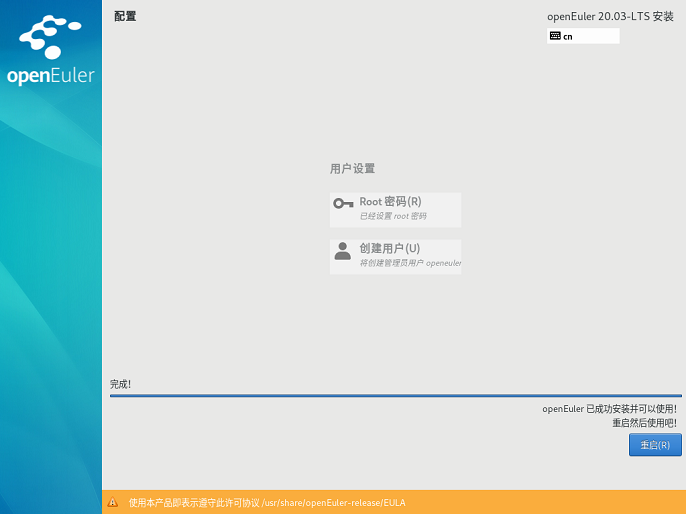Screen dimensions: 686x514
Task: Click the openEuler 已成功安装并可以使用 message
Action: (609, 409)
